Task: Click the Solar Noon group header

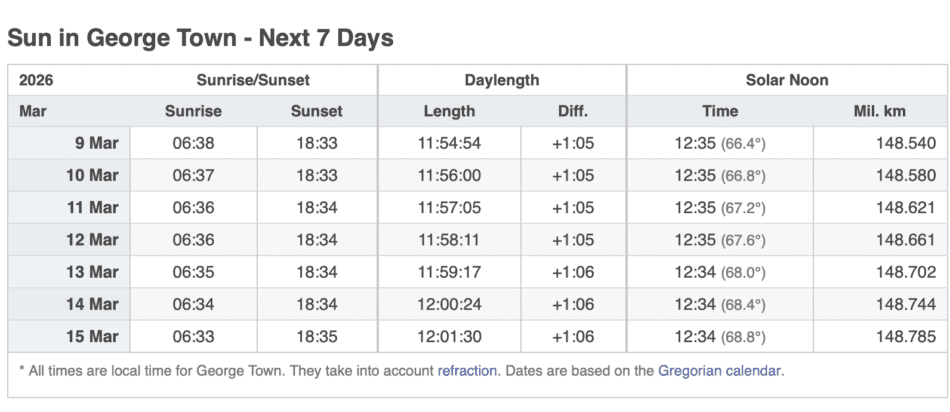Action: pyautogui.click(x=786, y=80)
